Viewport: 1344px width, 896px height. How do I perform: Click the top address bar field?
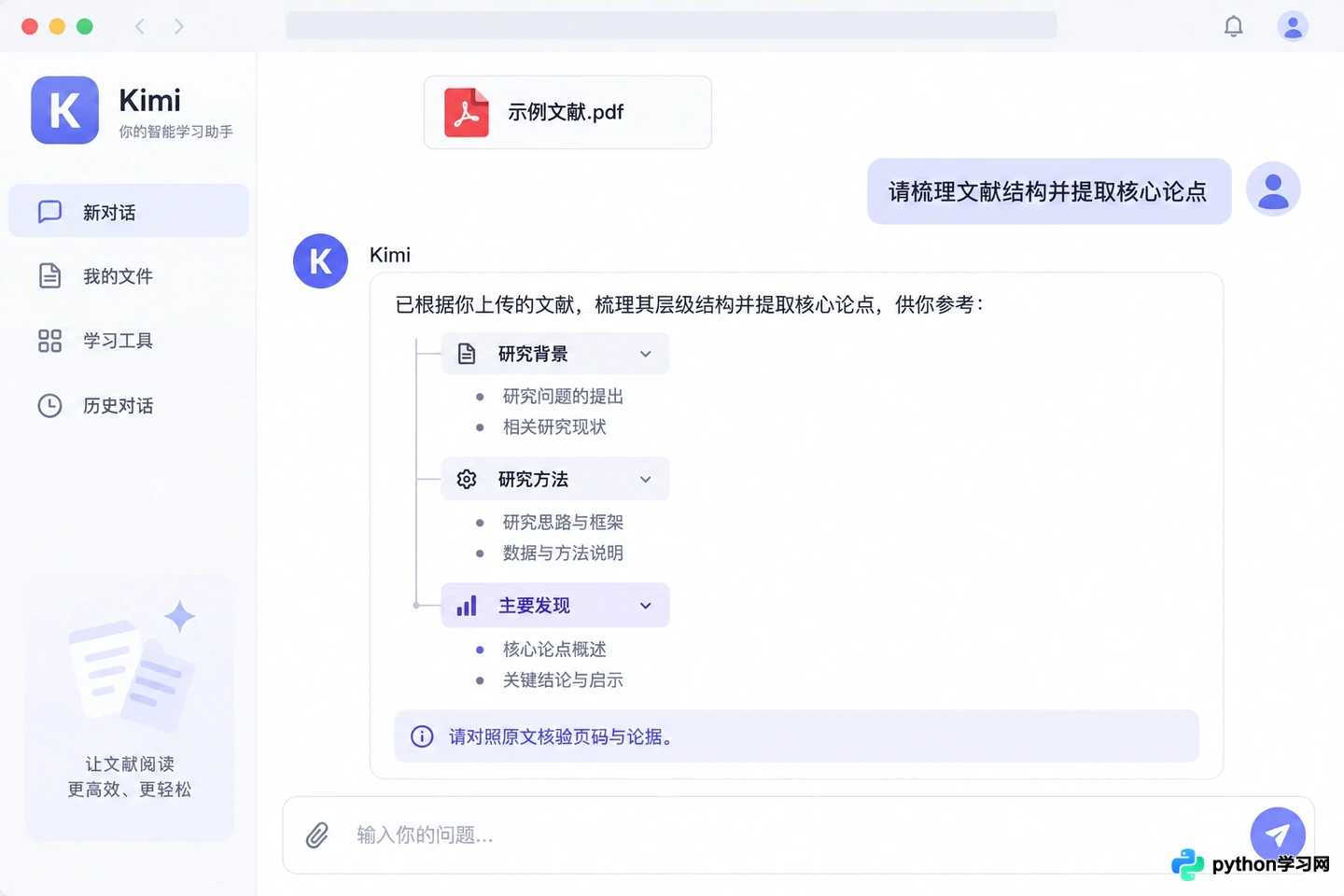(671, 25)
